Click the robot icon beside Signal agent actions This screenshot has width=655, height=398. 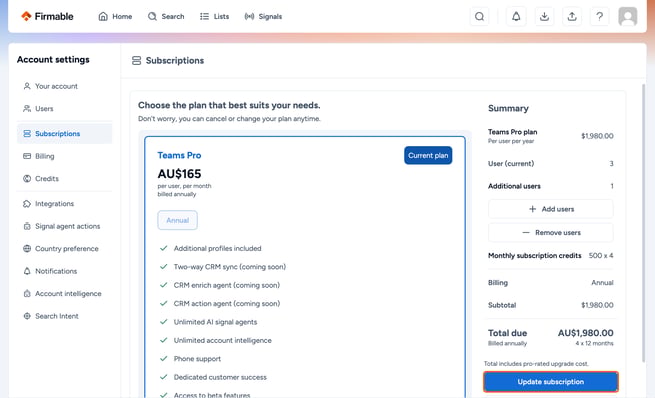pyautogui.click(x=27, y=226)
